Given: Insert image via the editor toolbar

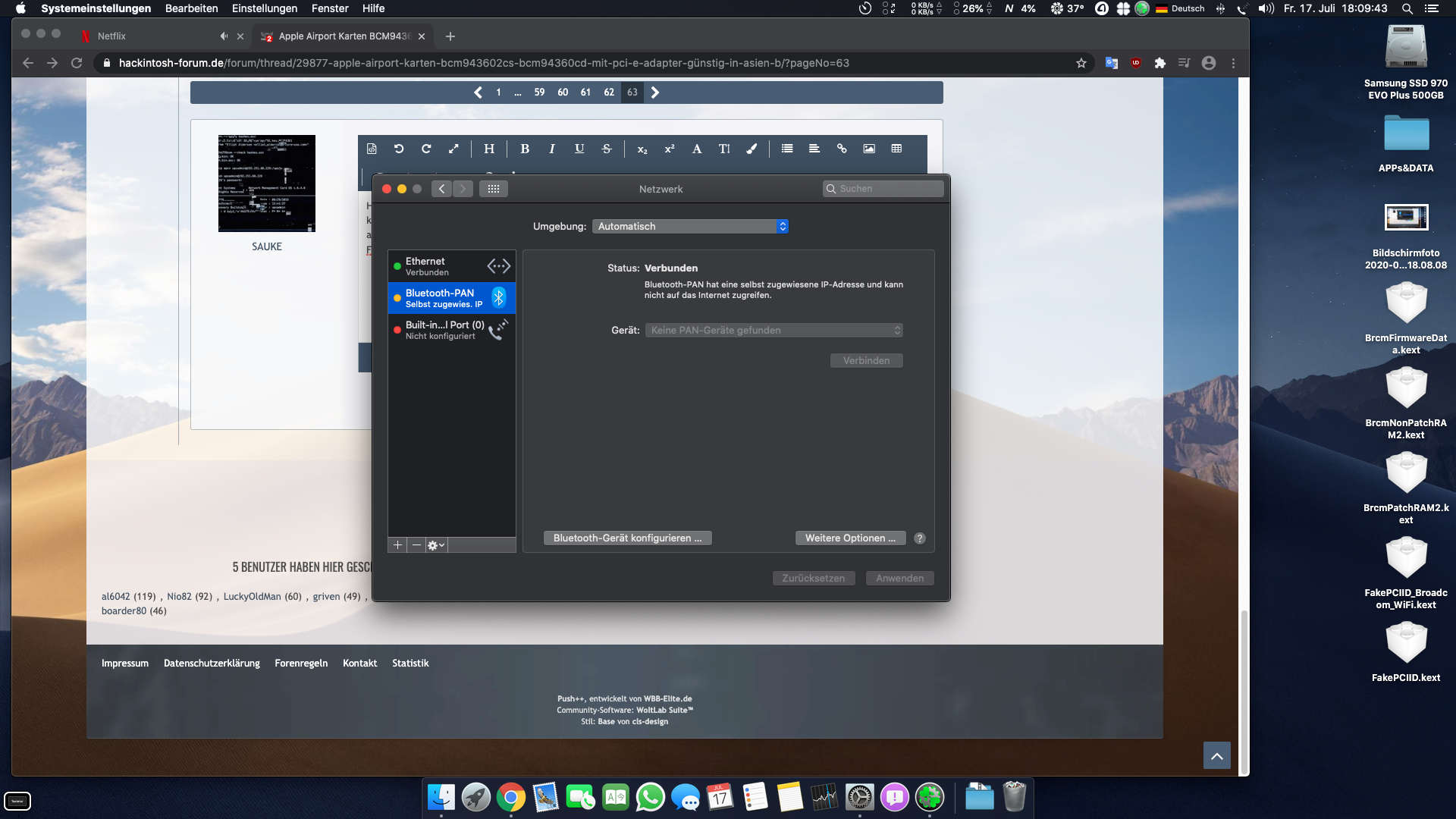Looking at the screenshot, I should [x=869, y=149].
